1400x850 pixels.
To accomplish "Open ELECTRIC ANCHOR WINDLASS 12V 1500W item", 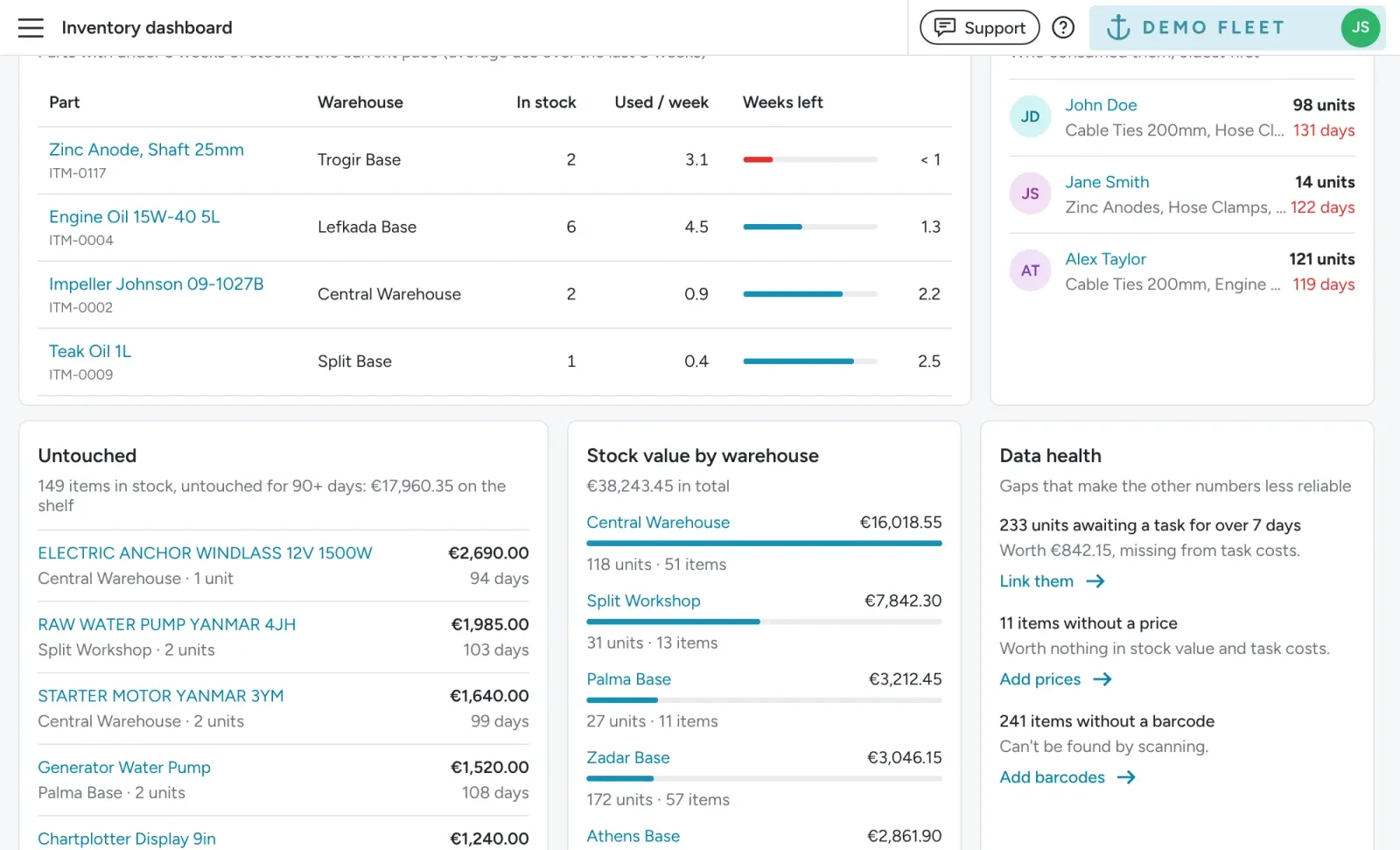I will click(x=205, y=553).
